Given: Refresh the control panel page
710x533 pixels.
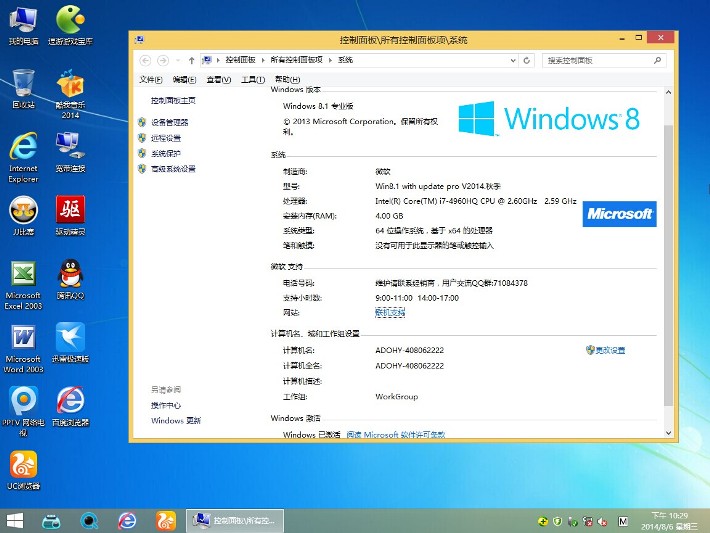Looking at the screenshot, I should (x=527, y=60).
